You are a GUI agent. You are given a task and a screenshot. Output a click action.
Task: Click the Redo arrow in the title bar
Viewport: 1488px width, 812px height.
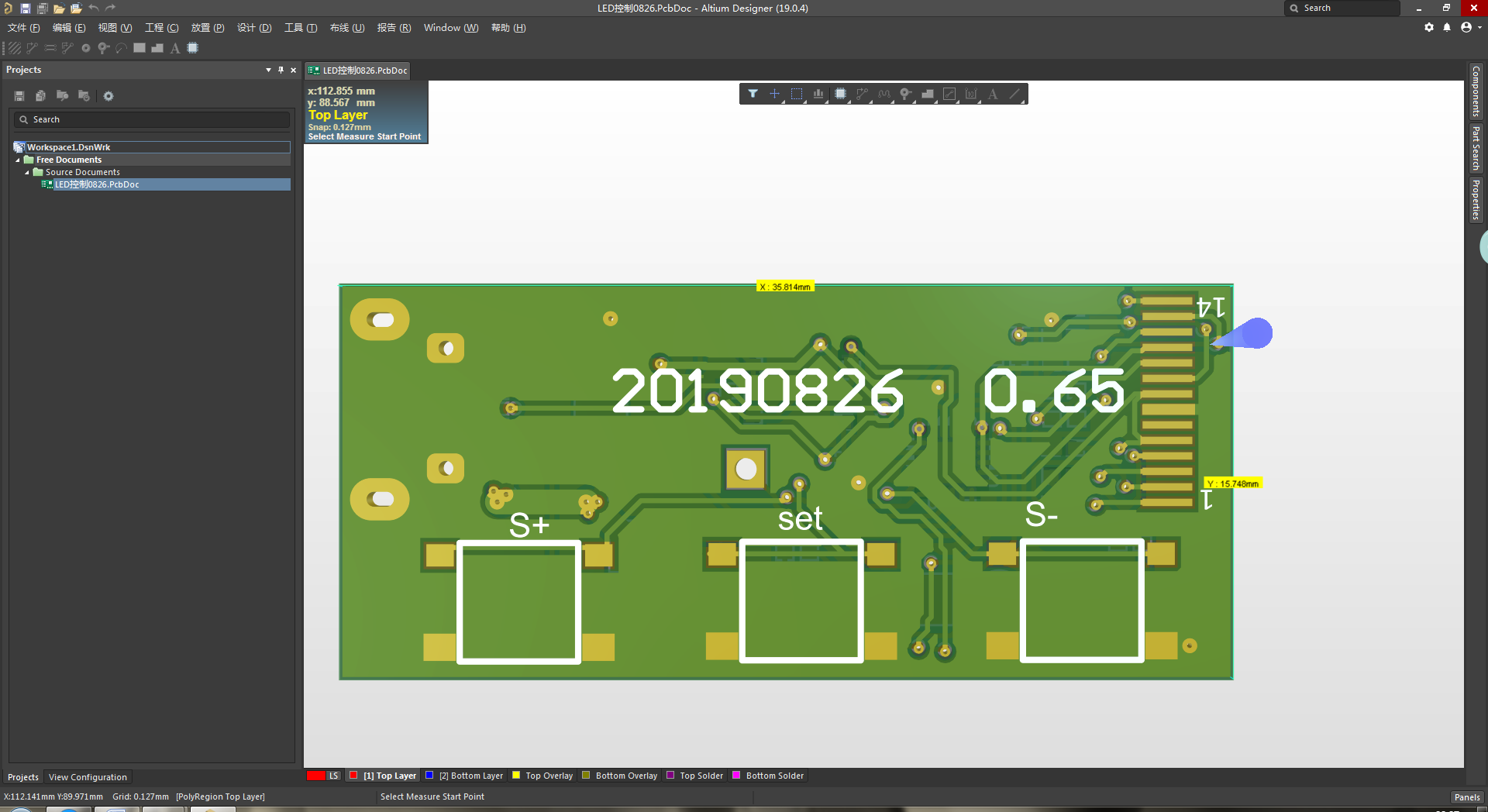tap(111, 8)
